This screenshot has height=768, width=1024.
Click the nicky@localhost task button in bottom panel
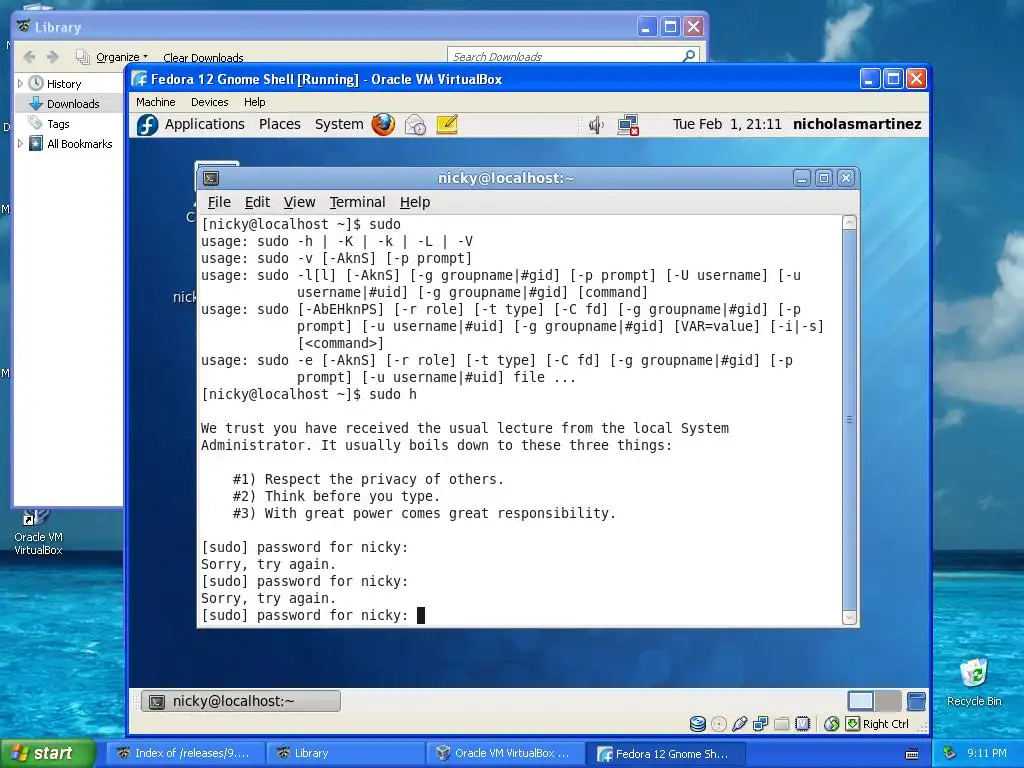(x=241, y=701)
